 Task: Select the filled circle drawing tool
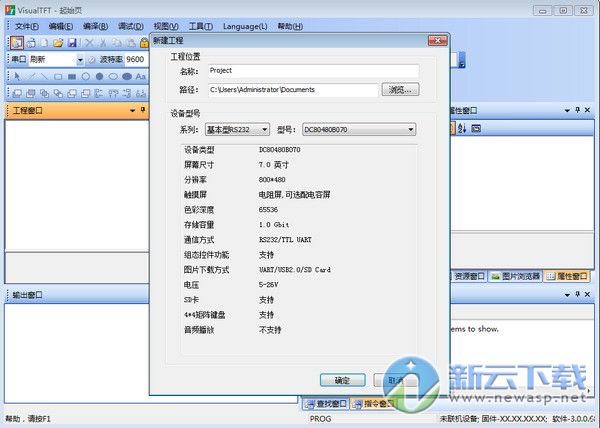(x=99, y=76)
